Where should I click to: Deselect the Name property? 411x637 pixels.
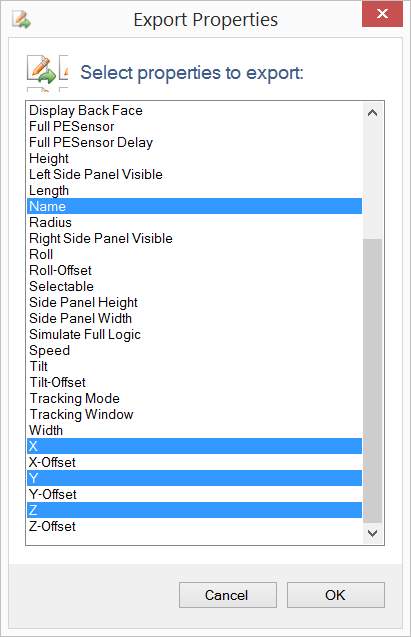click(x=195, y=206)
